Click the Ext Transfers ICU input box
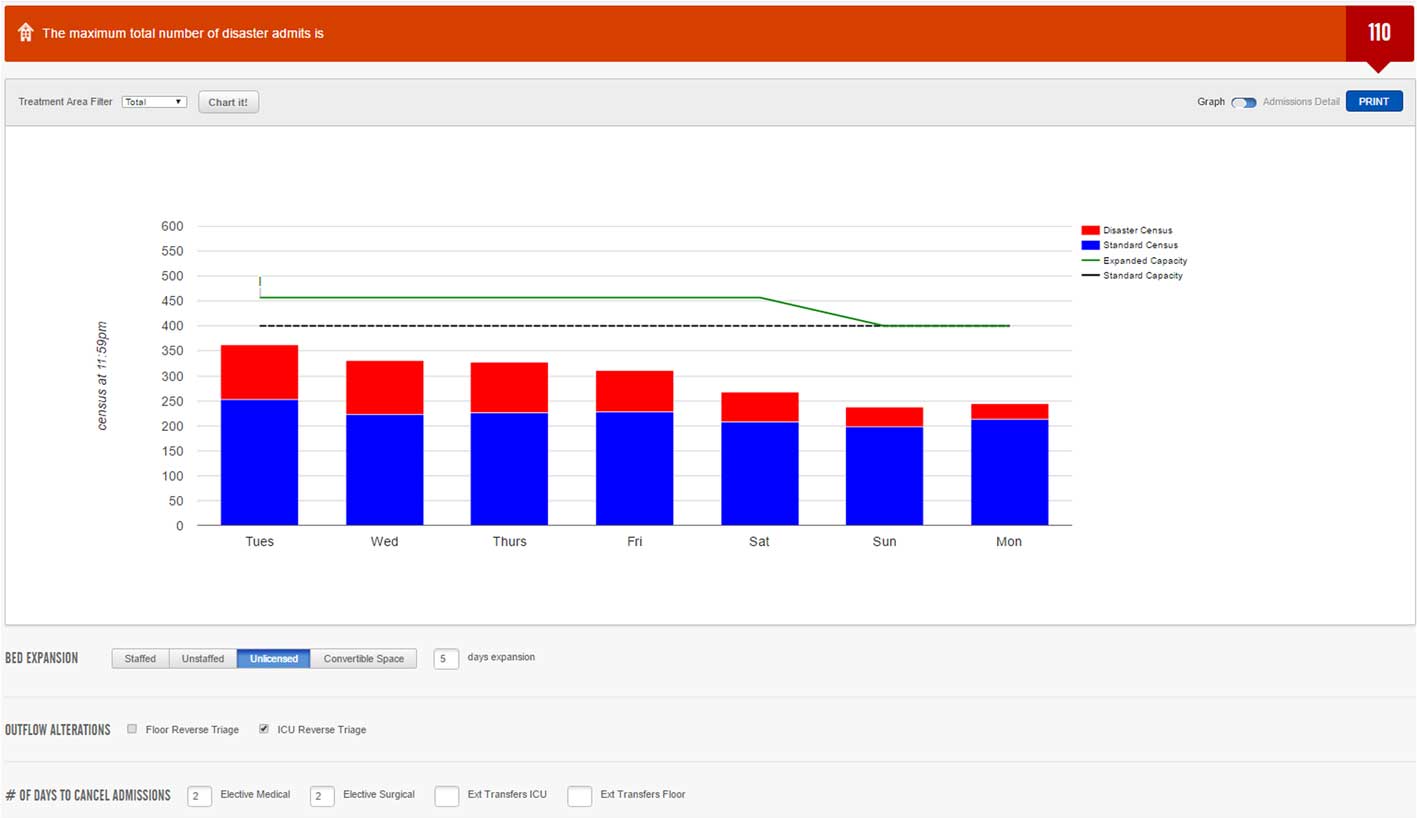Screen dimensions: 1417x819 tap(446, 796)
